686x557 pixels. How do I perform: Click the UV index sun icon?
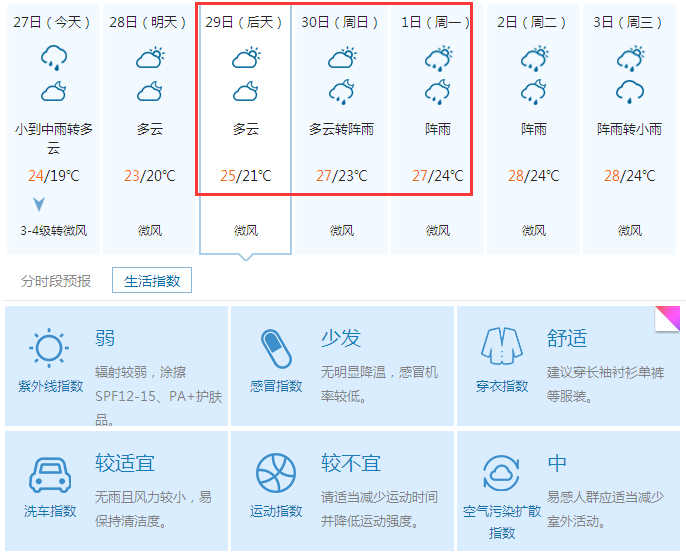(x=49, y=348)
